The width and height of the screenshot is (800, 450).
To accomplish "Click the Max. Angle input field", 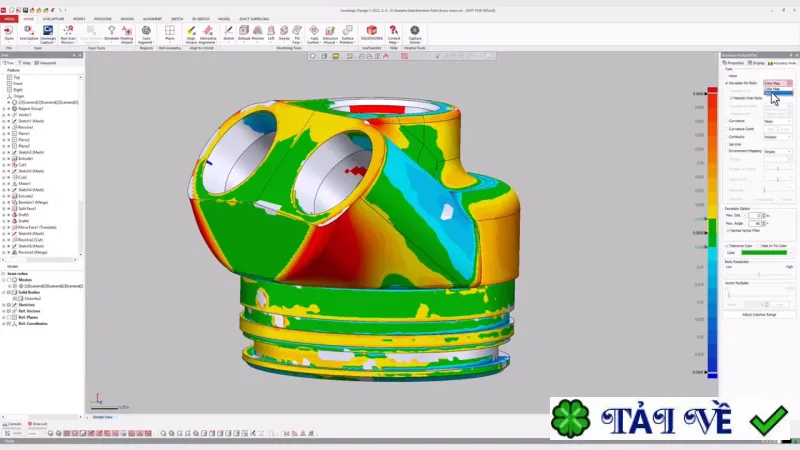I will coord(755,223).
